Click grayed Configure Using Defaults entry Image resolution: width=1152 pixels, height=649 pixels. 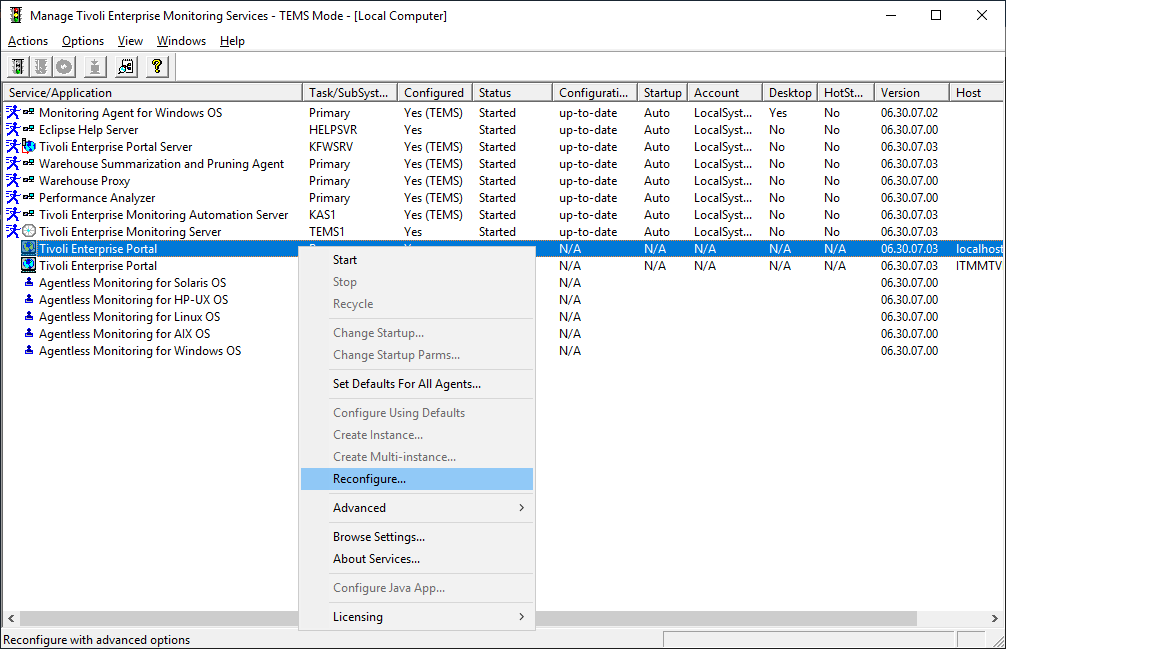(x=417, y=413)
